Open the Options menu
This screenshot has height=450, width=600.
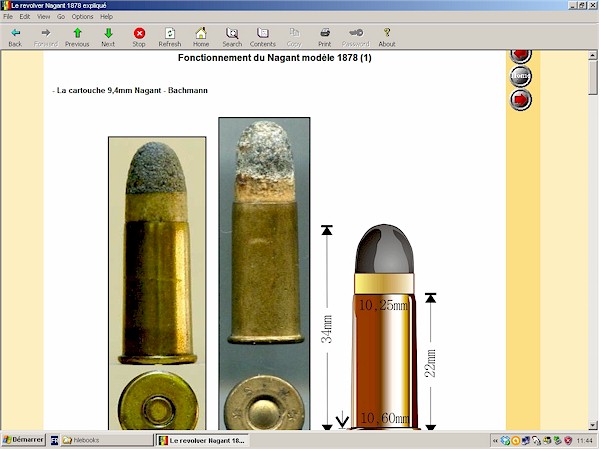point(82,16)
